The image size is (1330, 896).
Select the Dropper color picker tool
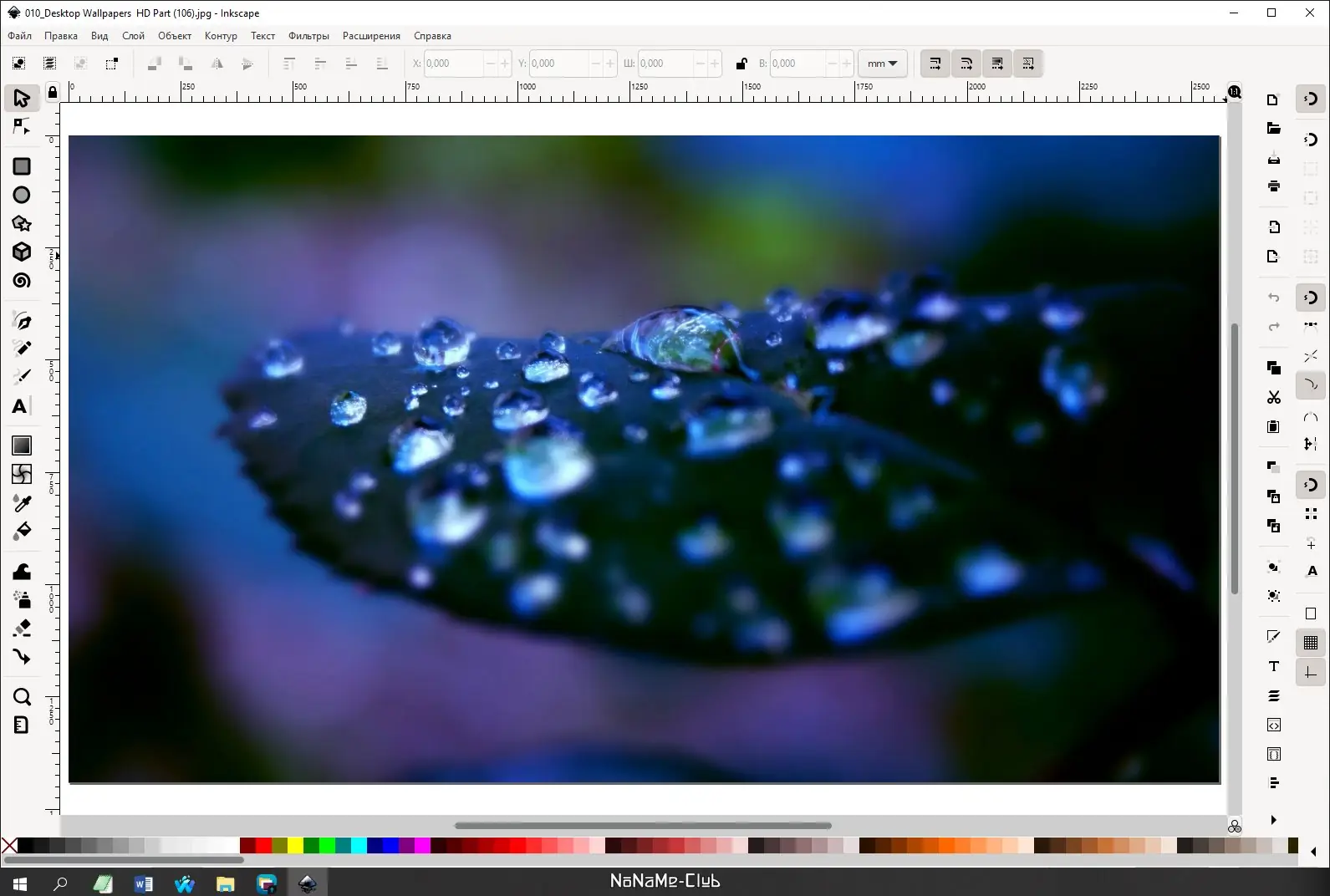coord(22,502)
